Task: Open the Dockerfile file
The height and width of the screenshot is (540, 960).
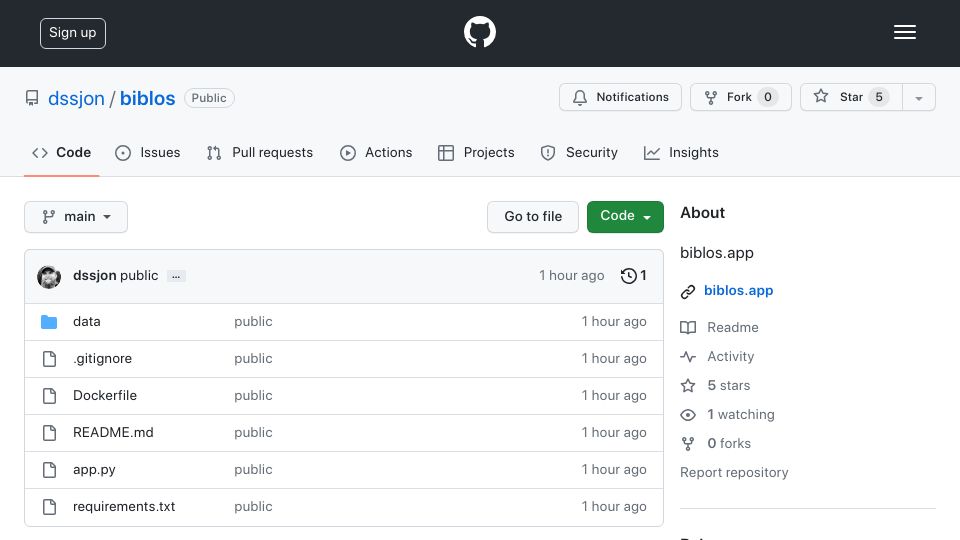Action: click(x=105, y=396)
